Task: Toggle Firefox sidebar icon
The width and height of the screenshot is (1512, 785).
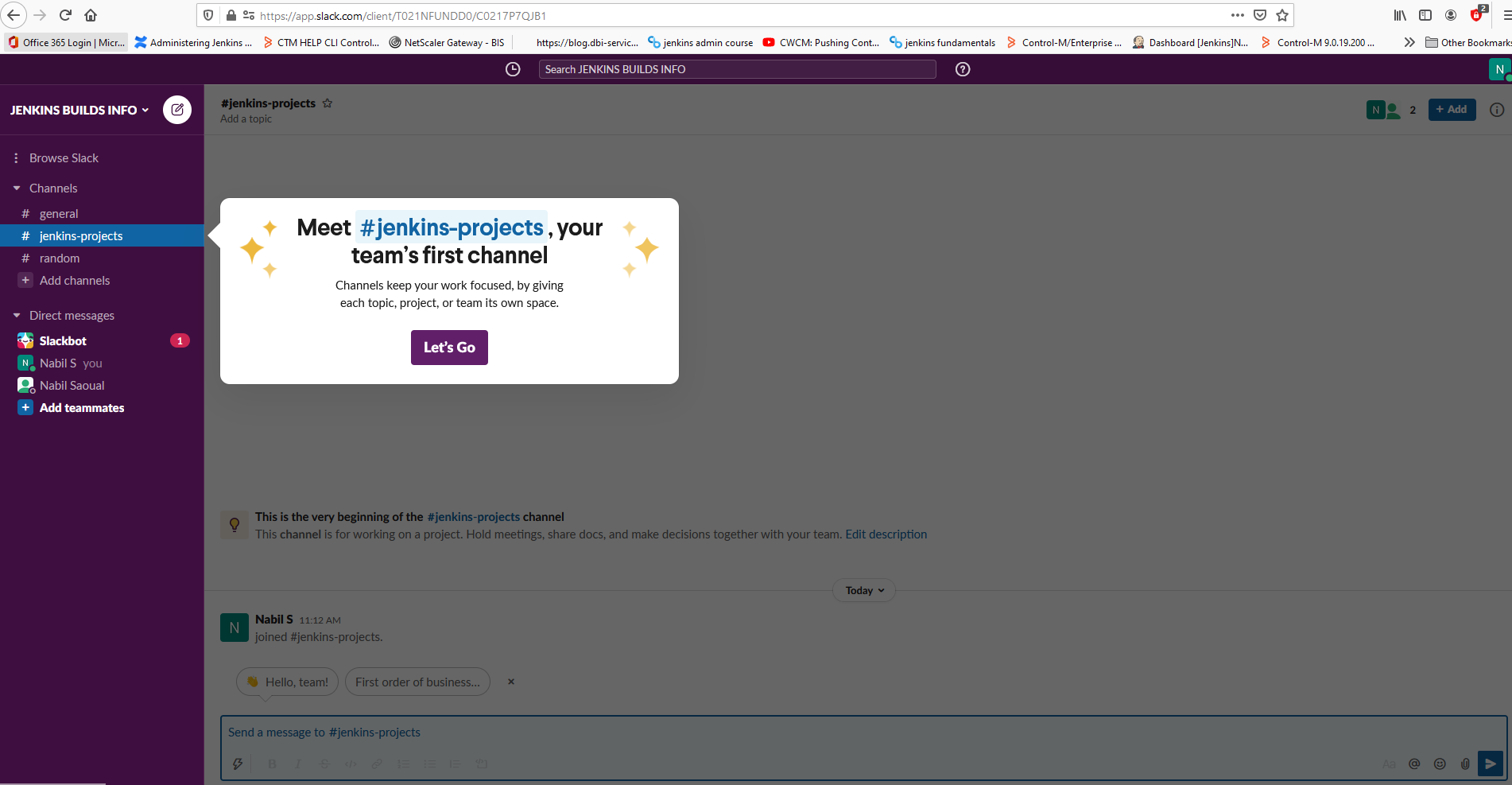Action: click(x=1425, y=15)
